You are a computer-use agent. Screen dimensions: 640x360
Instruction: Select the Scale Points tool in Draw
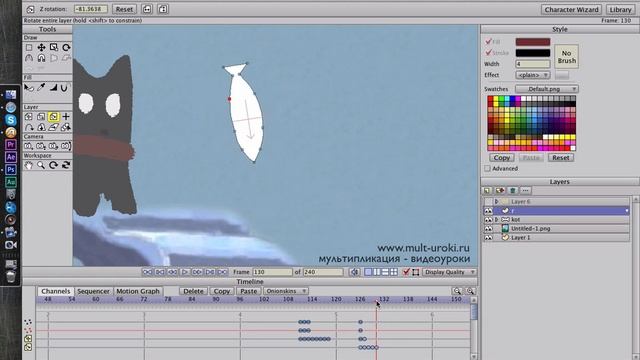(x=53, y=47)
